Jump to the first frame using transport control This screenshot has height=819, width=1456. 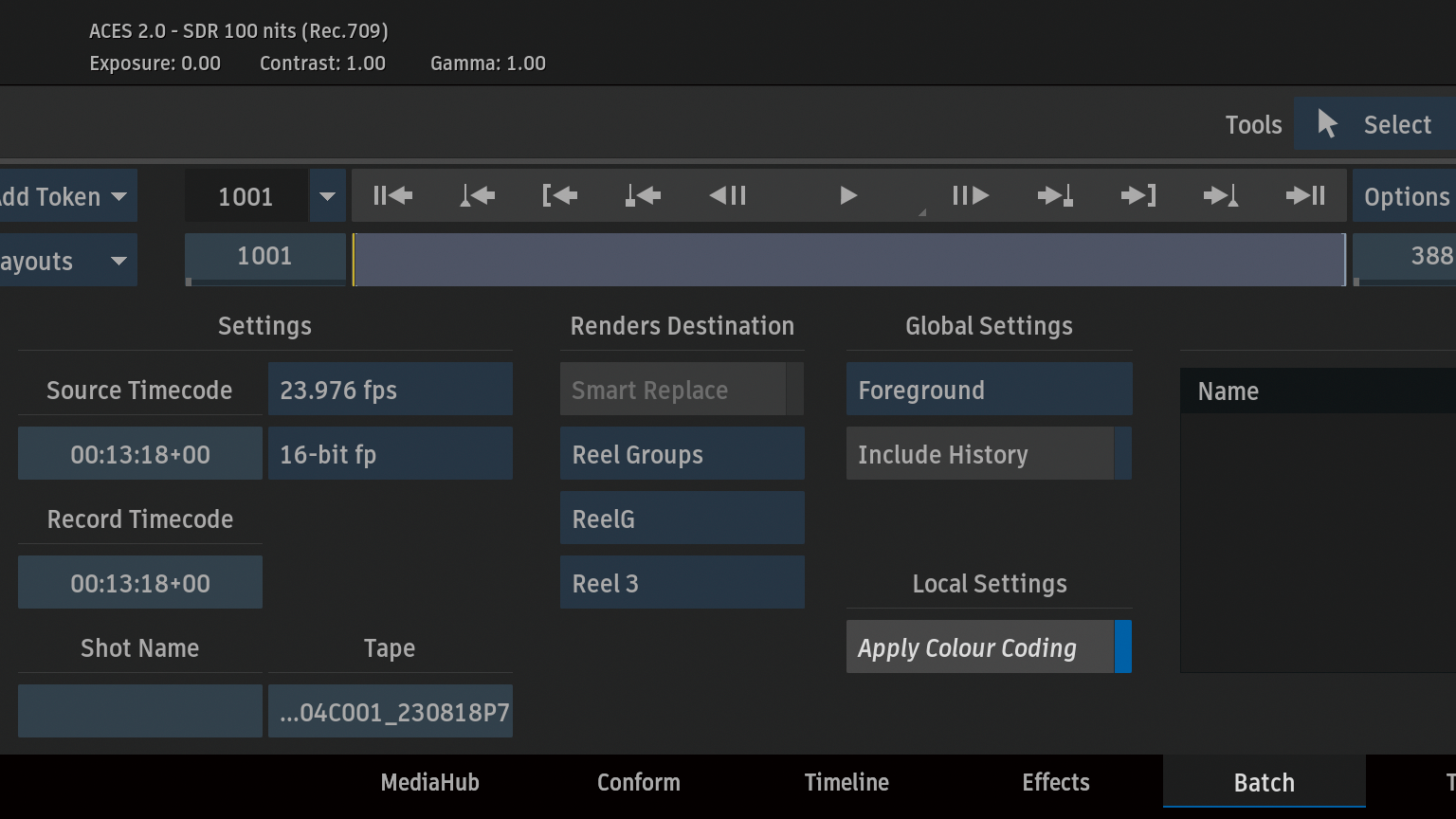(x=392, y=196)
